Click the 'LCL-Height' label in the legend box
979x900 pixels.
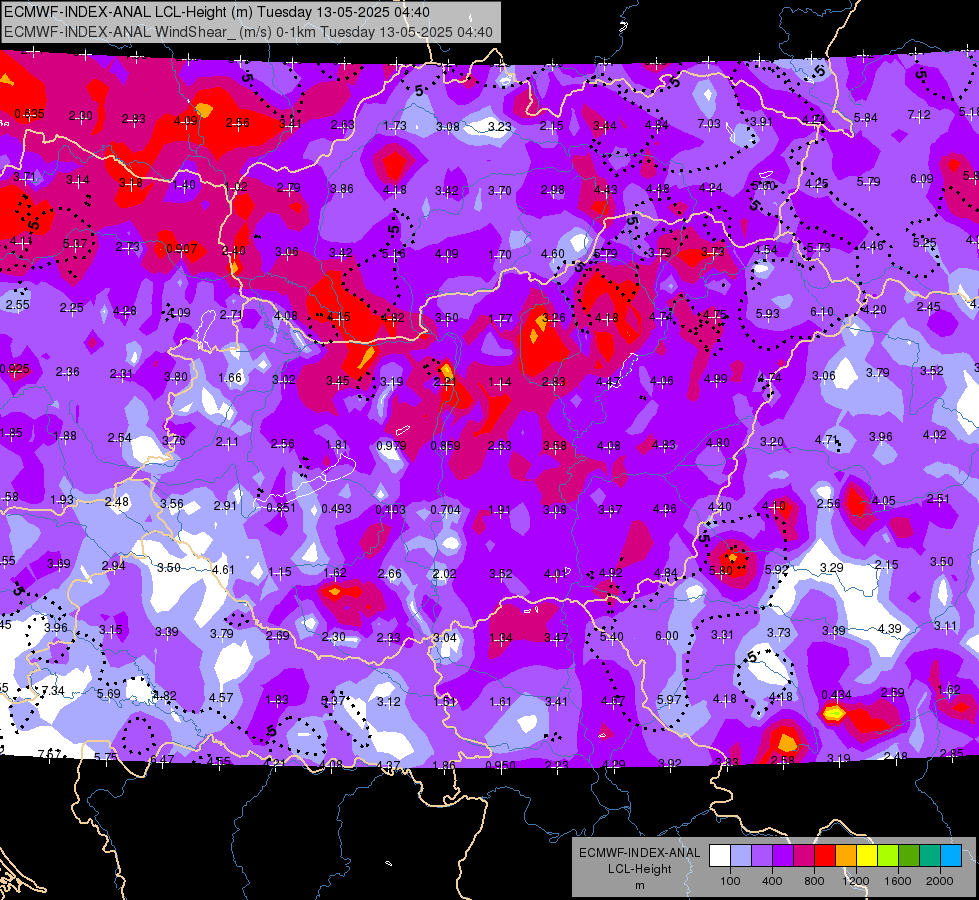point(639,869)
